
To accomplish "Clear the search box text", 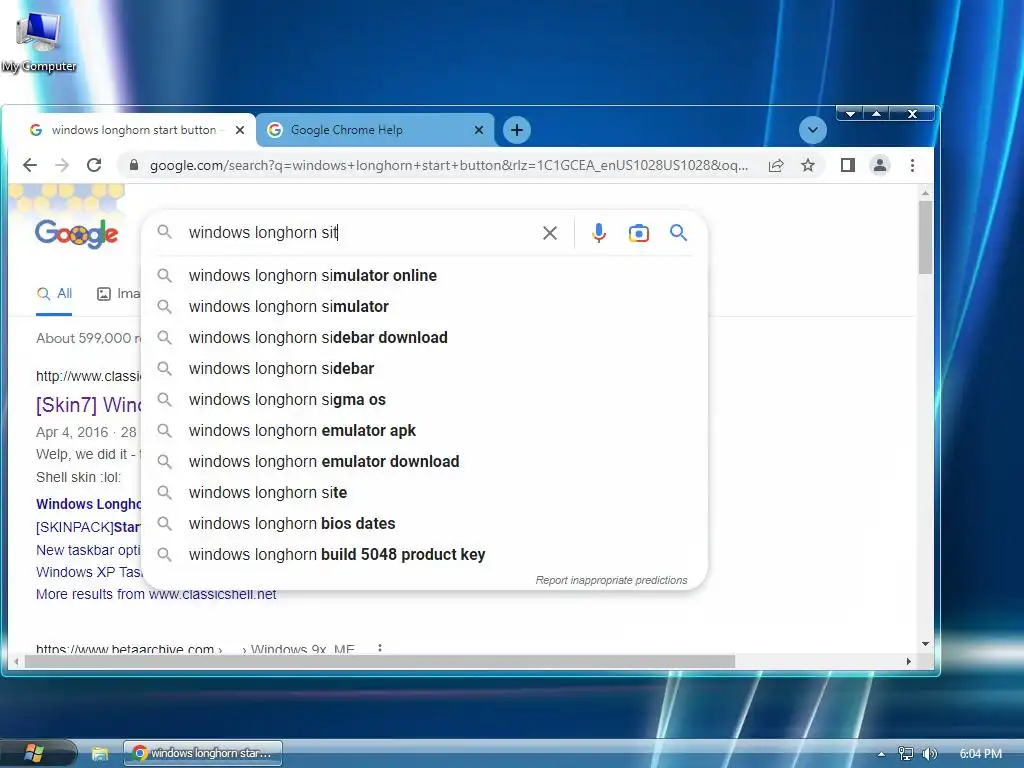I will (x=550, y=232).
